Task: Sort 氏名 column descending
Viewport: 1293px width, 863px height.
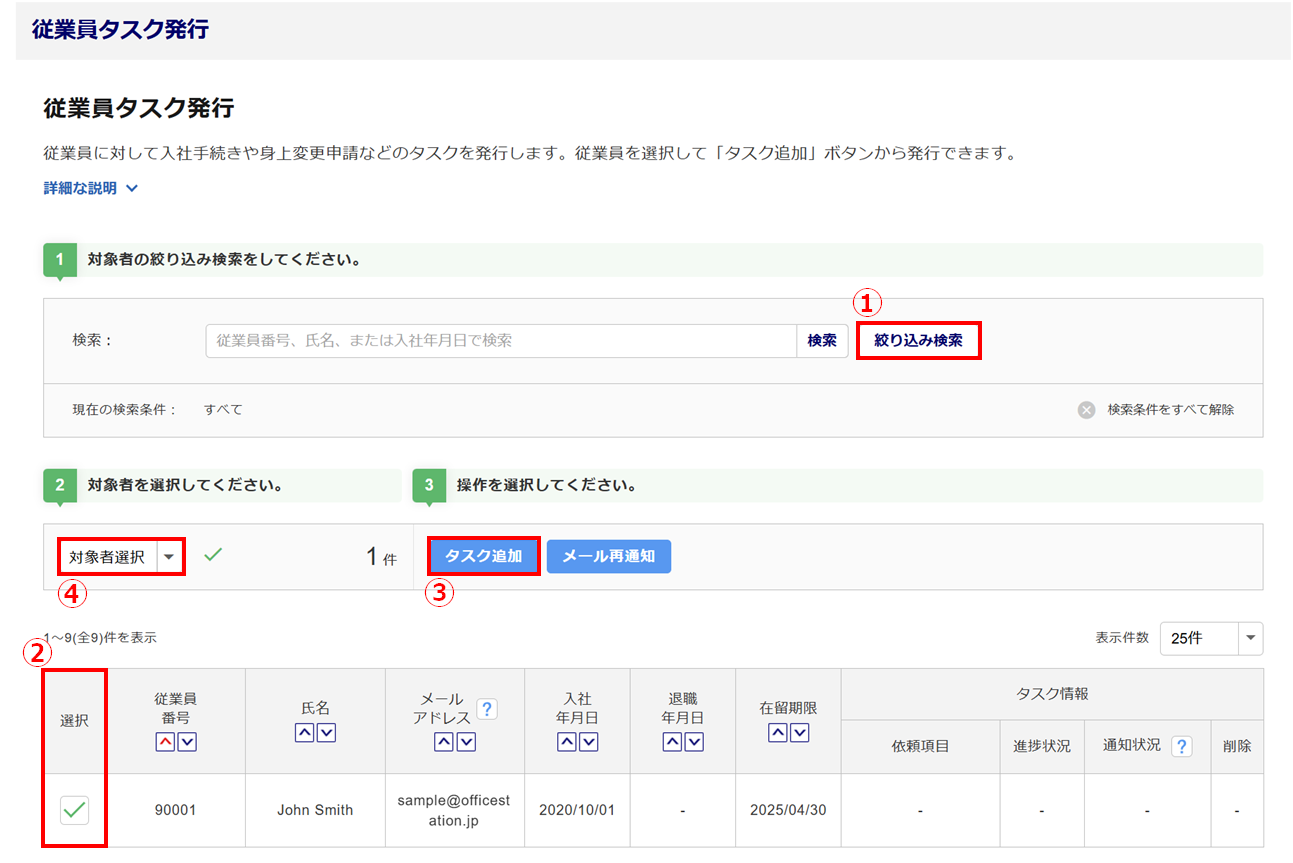Action: (326, 733)
